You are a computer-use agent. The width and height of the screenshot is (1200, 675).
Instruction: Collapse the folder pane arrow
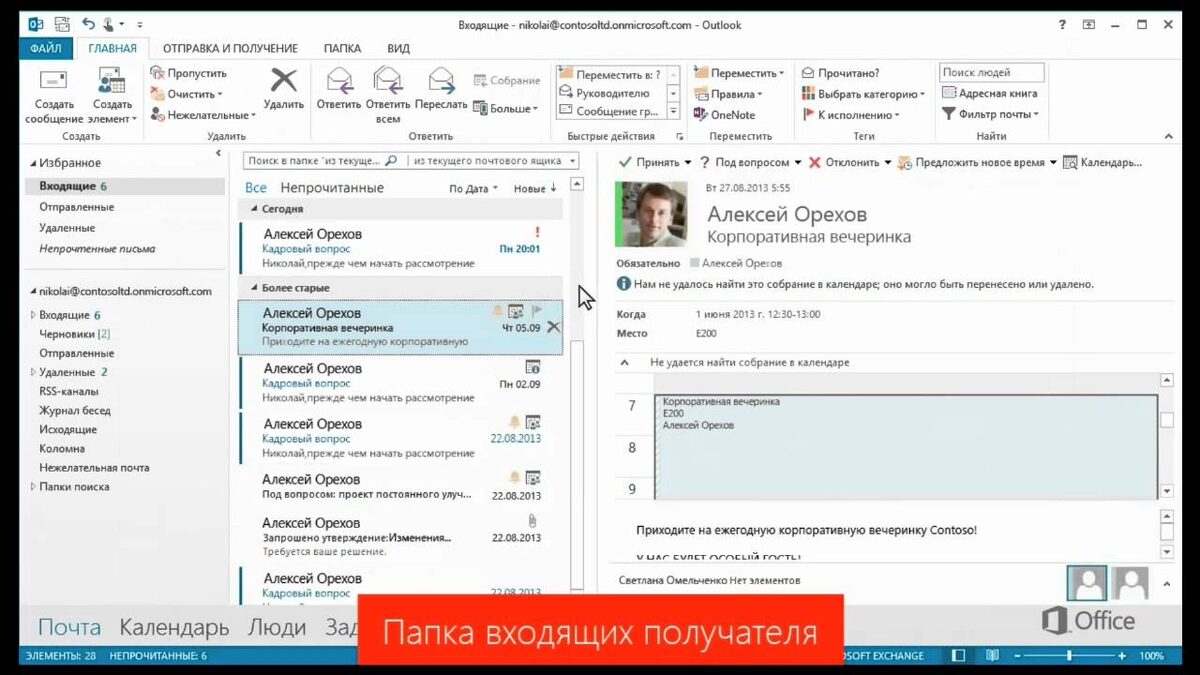point(218,153)
